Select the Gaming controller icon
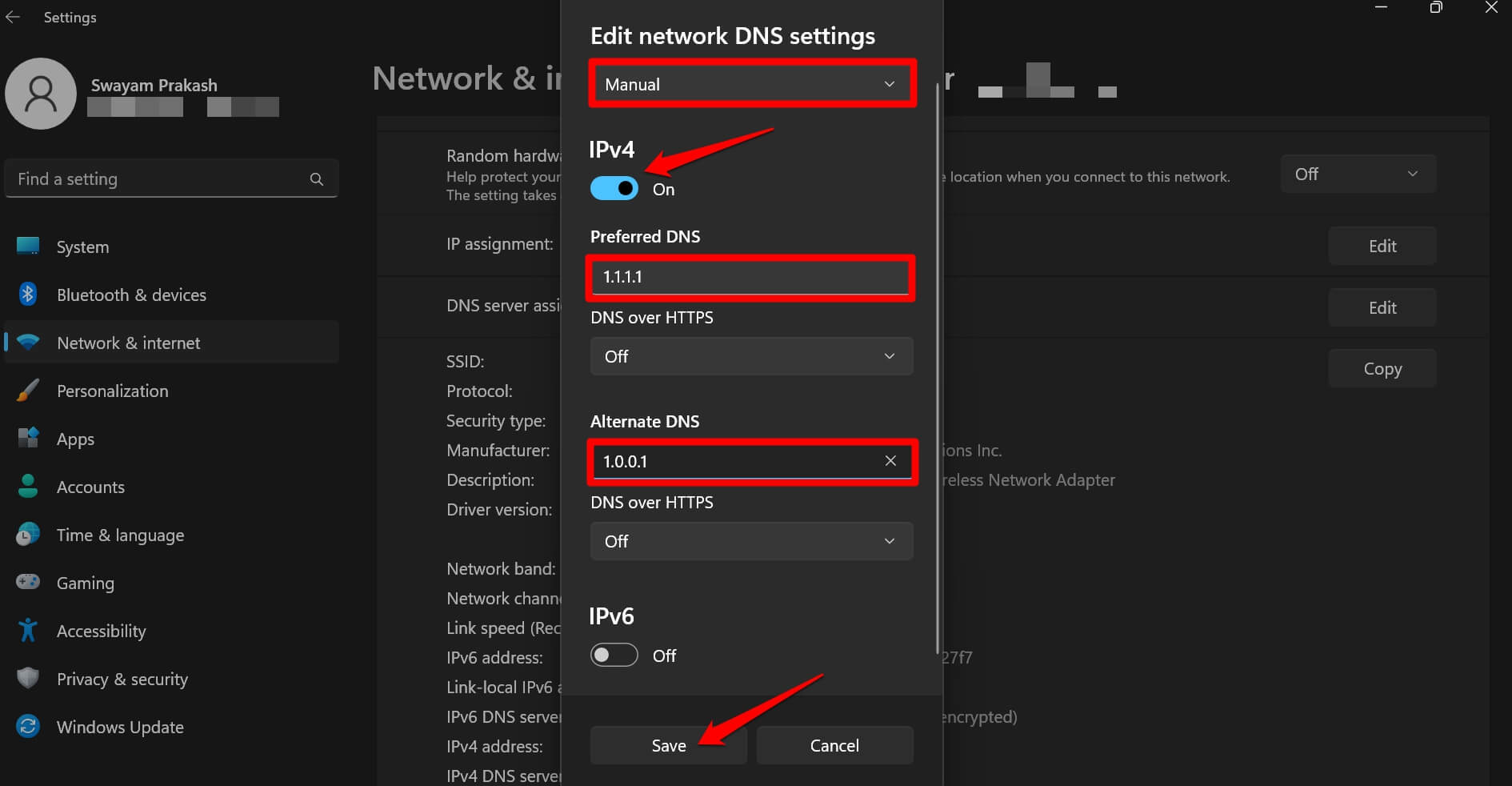 pyautogui.click(x=28, y=583)
